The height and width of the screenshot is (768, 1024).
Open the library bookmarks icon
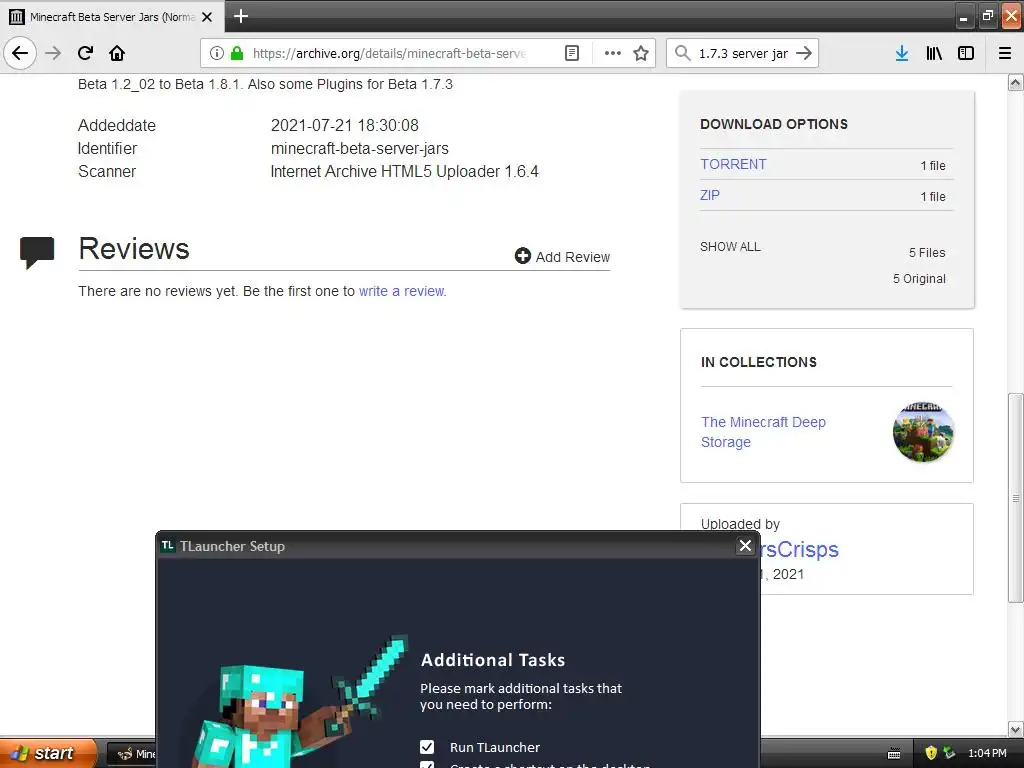point(934,53)
